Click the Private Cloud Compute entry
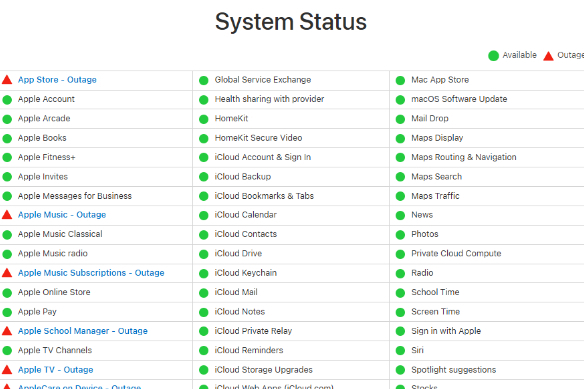 pyautogui.click(x=456, y=253)
